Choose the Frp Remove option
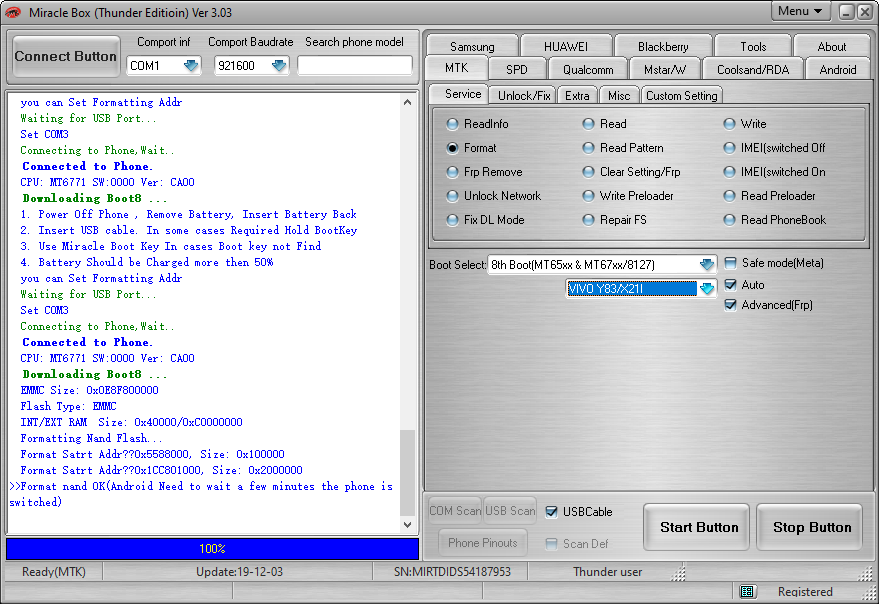This screenshot has height=604, width=879. tap(484, 172)
